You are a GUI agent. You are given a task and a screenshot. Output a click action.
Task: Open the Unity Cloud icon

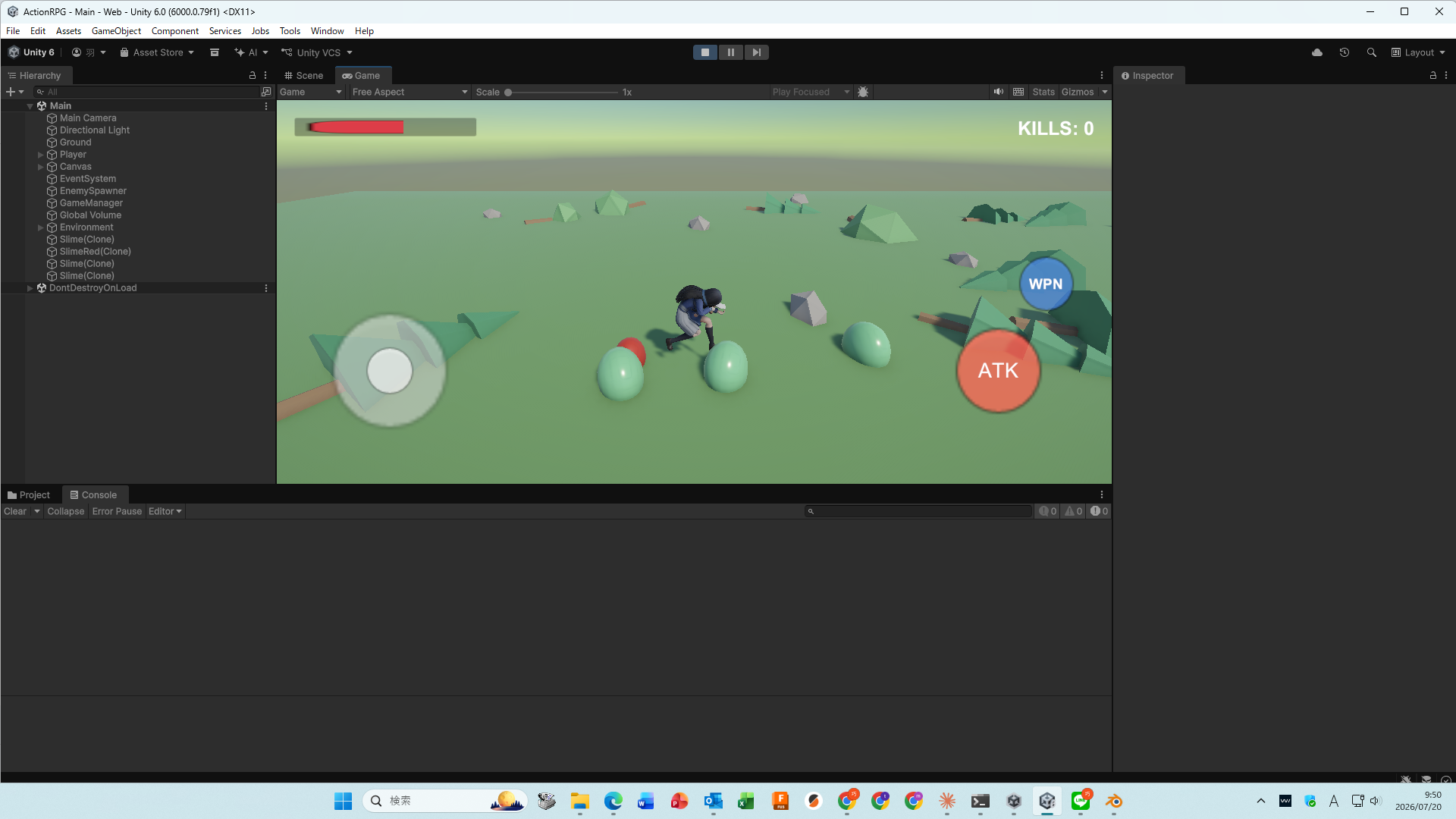(1317, 52)
